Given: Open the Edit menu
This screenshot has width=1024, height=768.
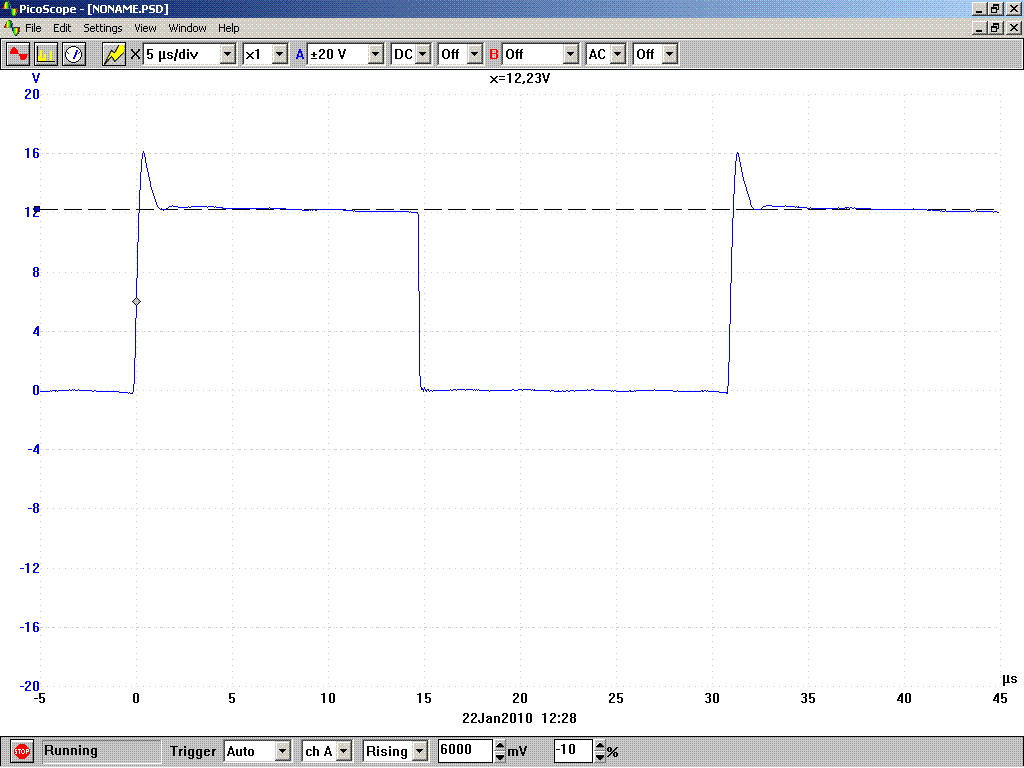Looking at the screenshot, I should (x=62, y=28).
